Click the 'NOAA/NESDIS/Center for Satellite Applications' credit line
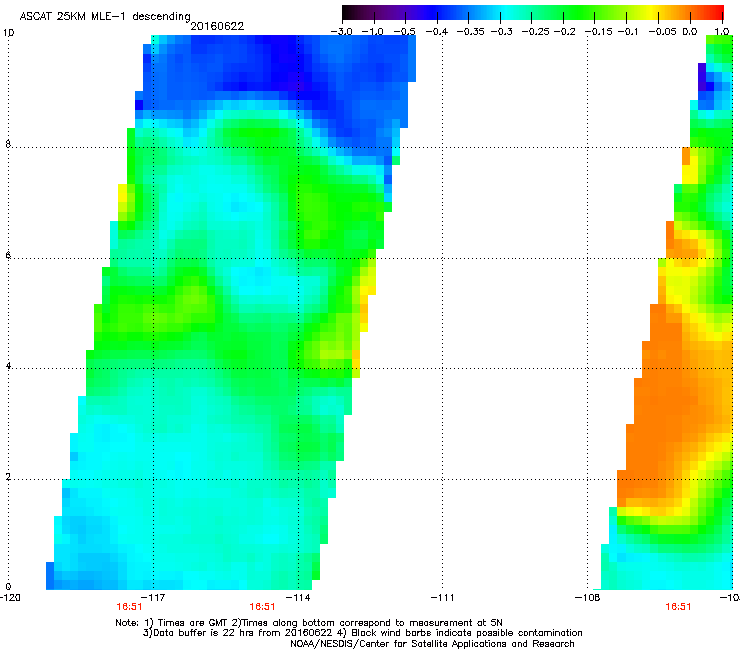Viewport: 740px width, 650px height. click(432, 644)
